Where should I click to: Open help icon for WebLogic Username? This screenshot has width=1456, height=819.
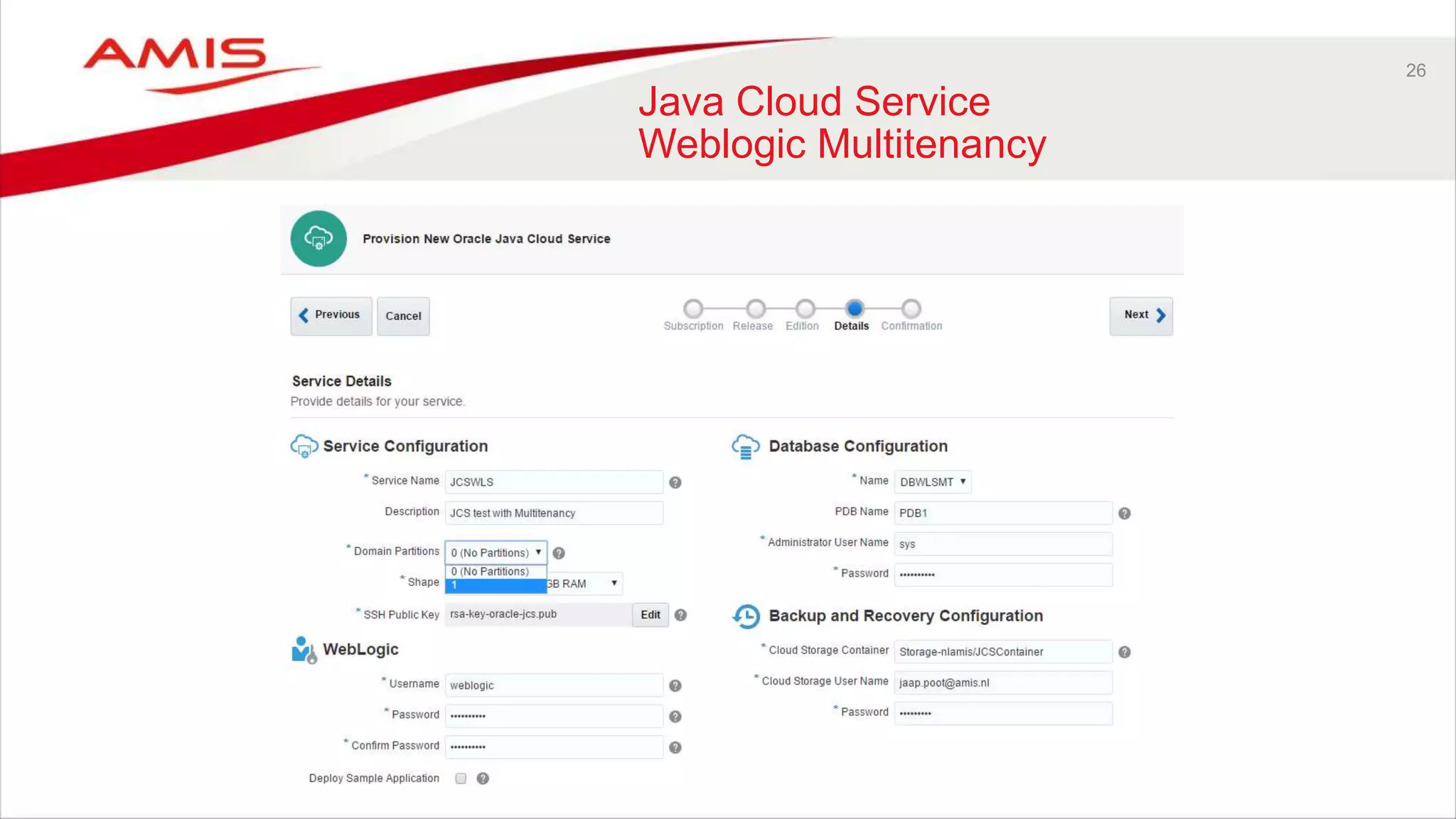[675, 686]
